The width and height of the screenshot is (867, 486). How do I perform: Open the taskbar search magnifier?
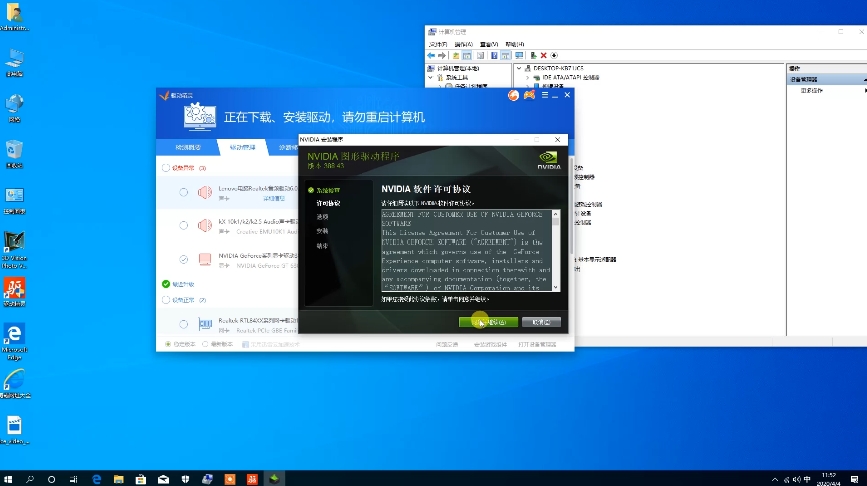point(30,479)
